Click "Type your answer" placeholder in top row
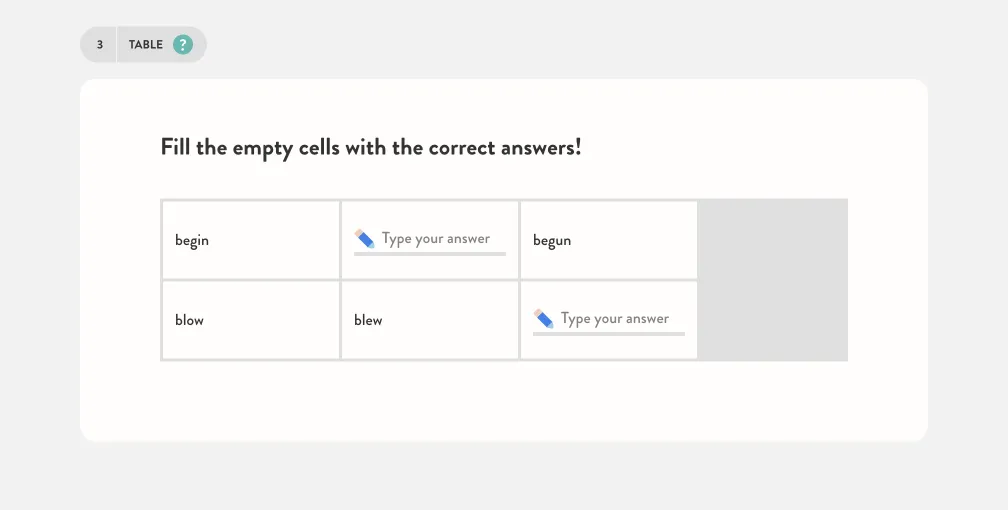This screenshot has width=1008, height=510. pos(436,239)
